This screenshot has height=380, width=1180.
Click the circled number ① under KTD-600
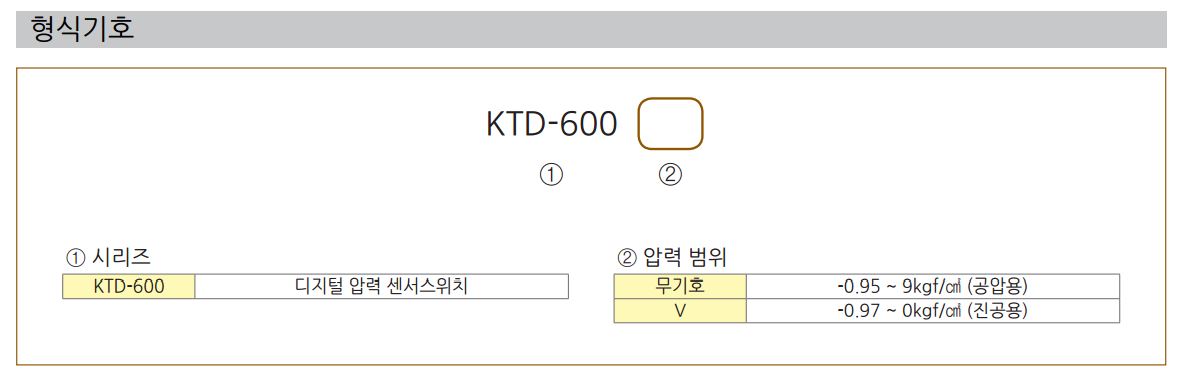[552, 175]
